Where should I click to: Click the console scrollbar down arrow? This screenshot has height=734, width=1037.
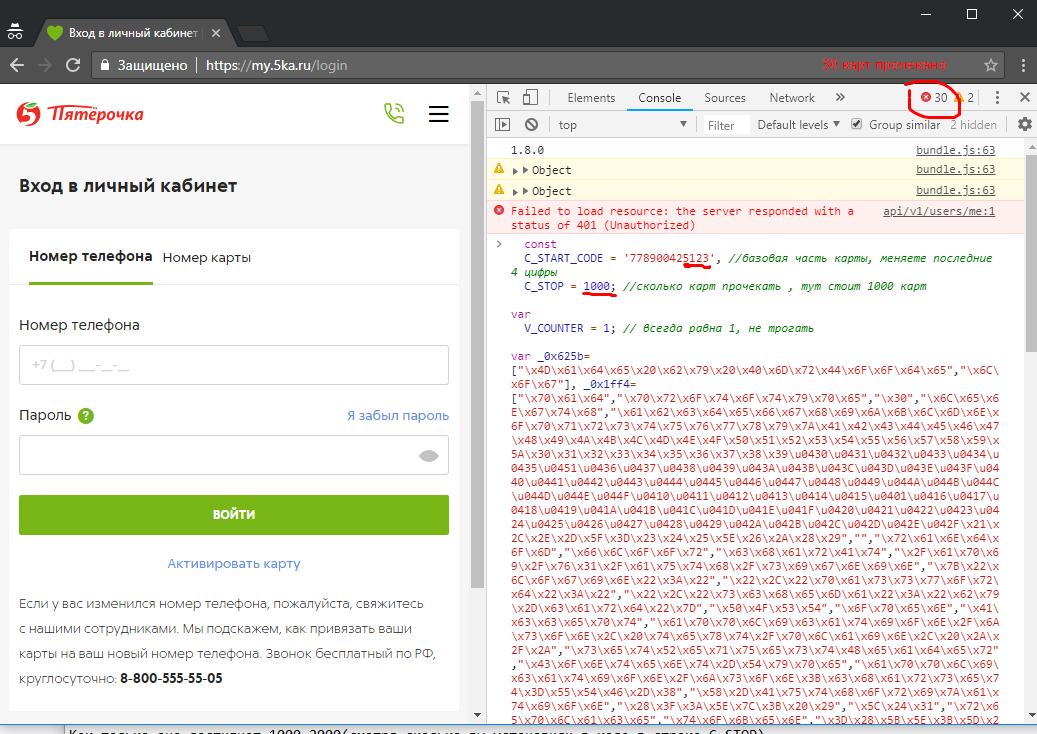(x=1031, y=716)
